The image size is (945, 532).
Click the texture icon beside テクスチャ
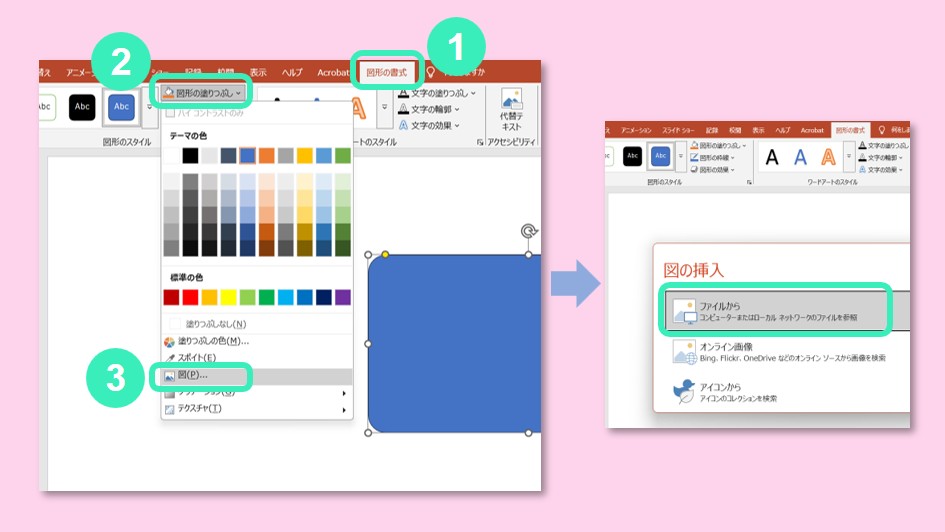tap(169, 409)
